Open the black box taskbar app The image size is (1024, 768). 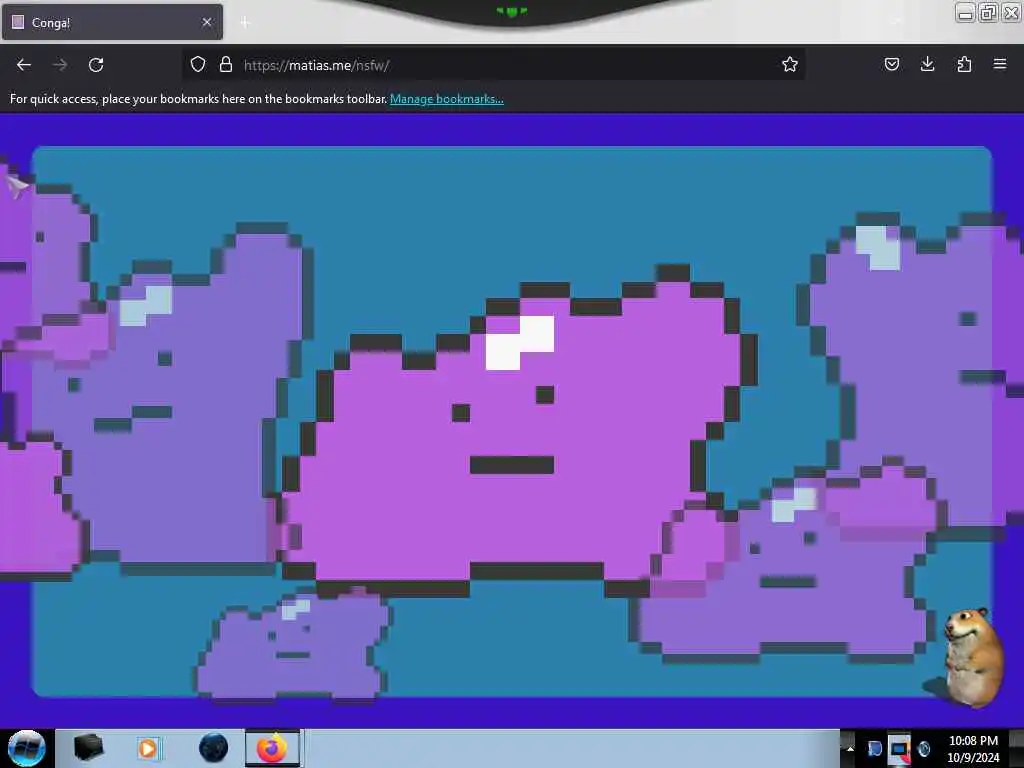tap(88, 748)
